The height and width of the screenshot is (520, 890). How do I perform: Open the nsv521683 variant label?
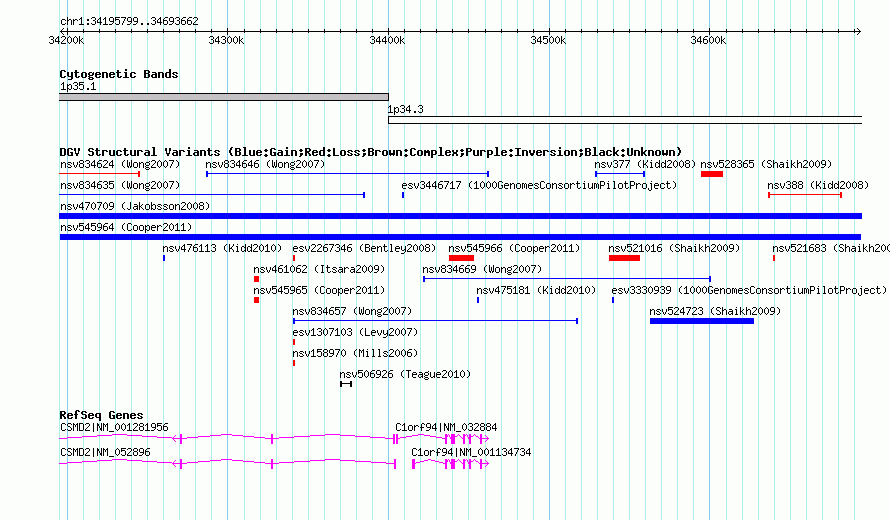coord(831,248)
